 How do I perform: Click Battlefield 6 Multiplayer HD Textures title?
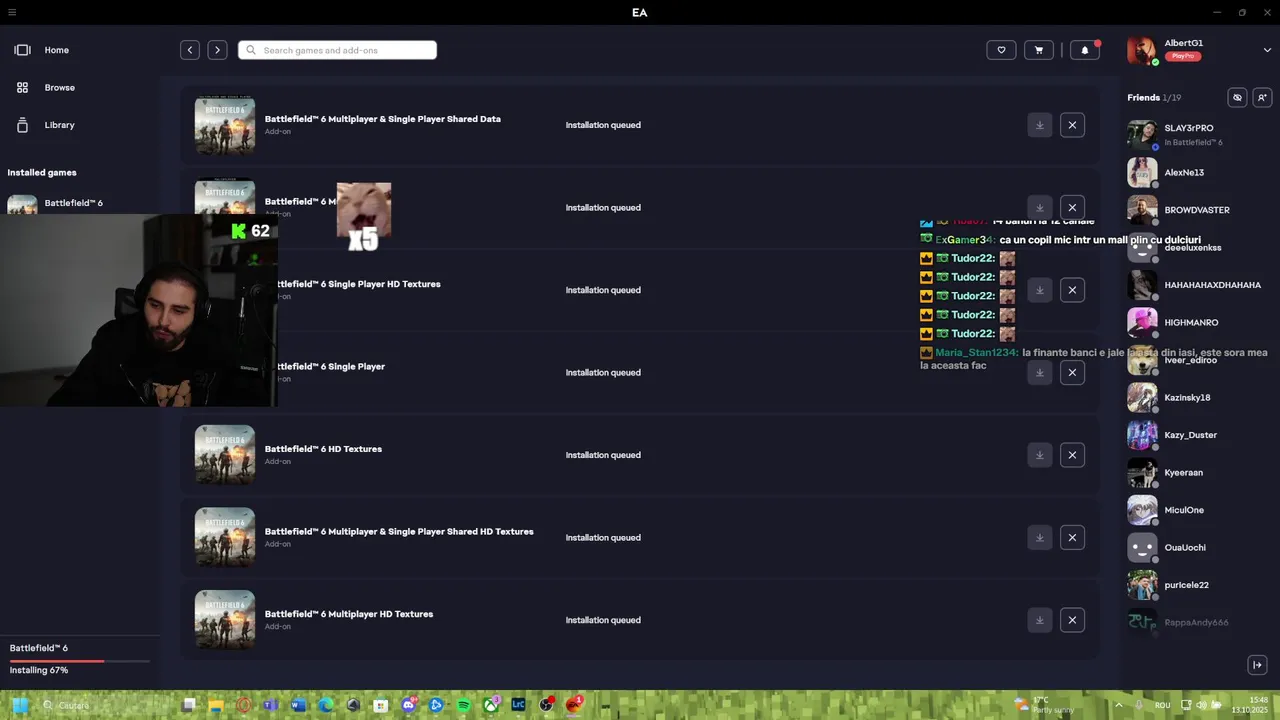(x=349, y=614)
